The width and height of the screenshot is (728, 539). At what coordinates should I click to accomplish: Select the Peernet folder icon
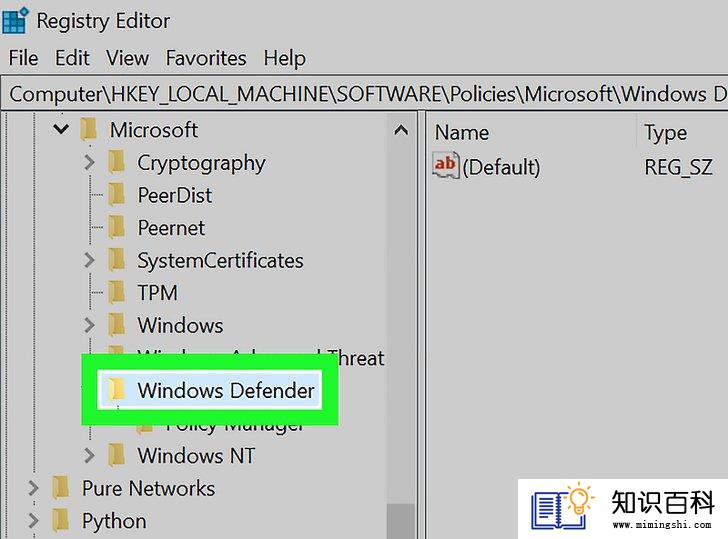click(117, 227)
